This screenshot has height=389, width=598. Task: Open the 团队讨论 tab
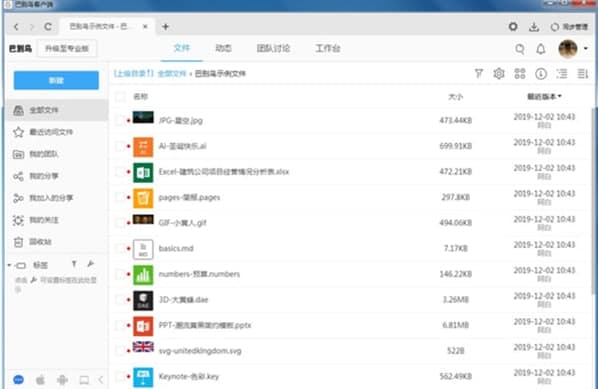[273, 48]
